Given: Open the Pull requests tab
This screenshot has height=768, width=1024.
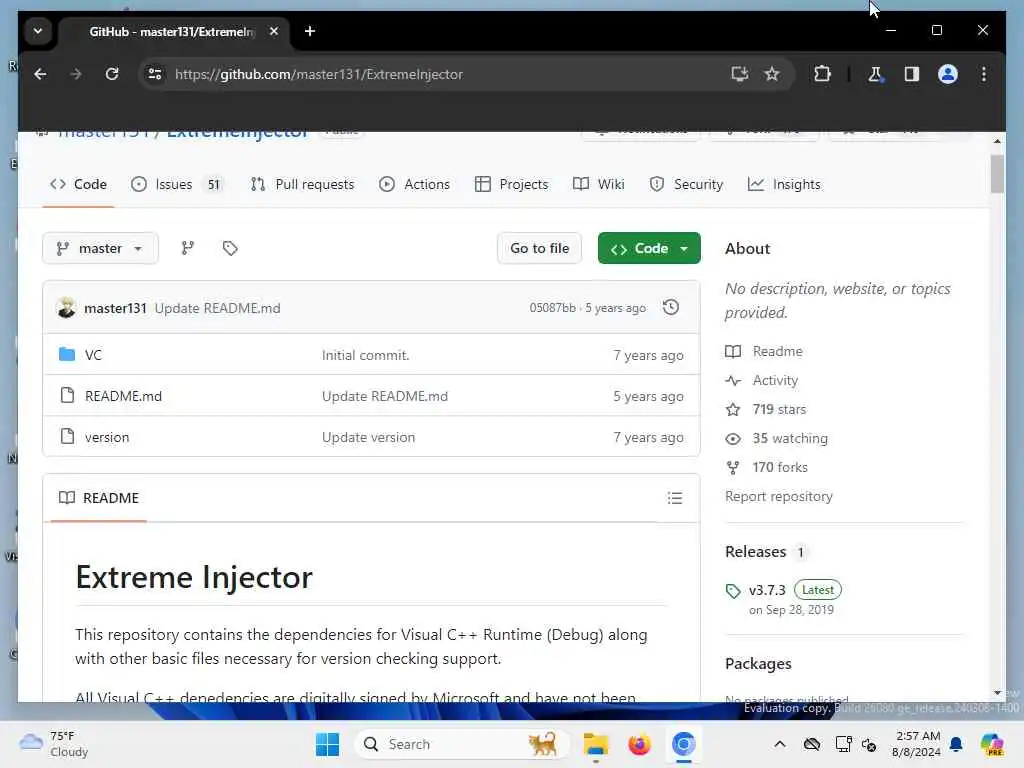Looking at the screenshot, I should point(302,184).
